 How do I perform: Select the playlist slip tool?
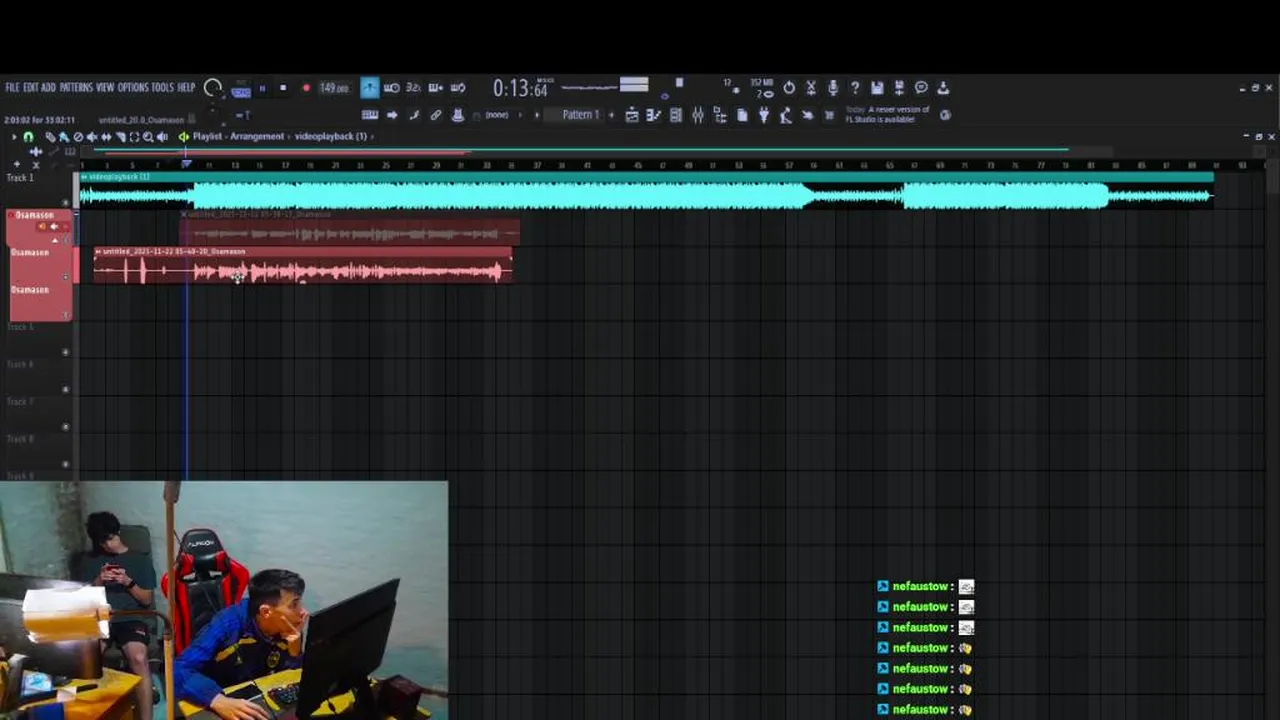pyautogui.click(x=106, y=137)
